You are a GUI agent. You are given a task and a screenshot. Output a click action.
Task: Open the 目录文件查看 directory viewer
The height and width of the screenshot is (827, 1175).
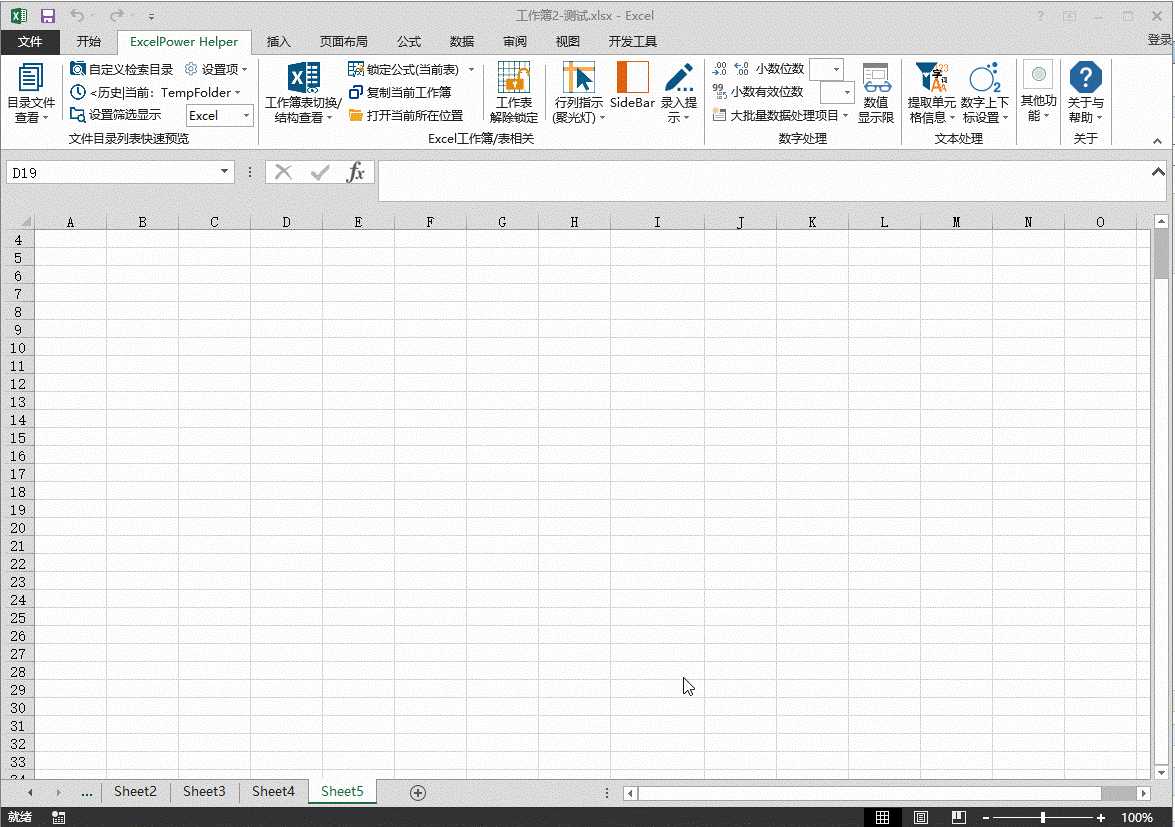31,93
